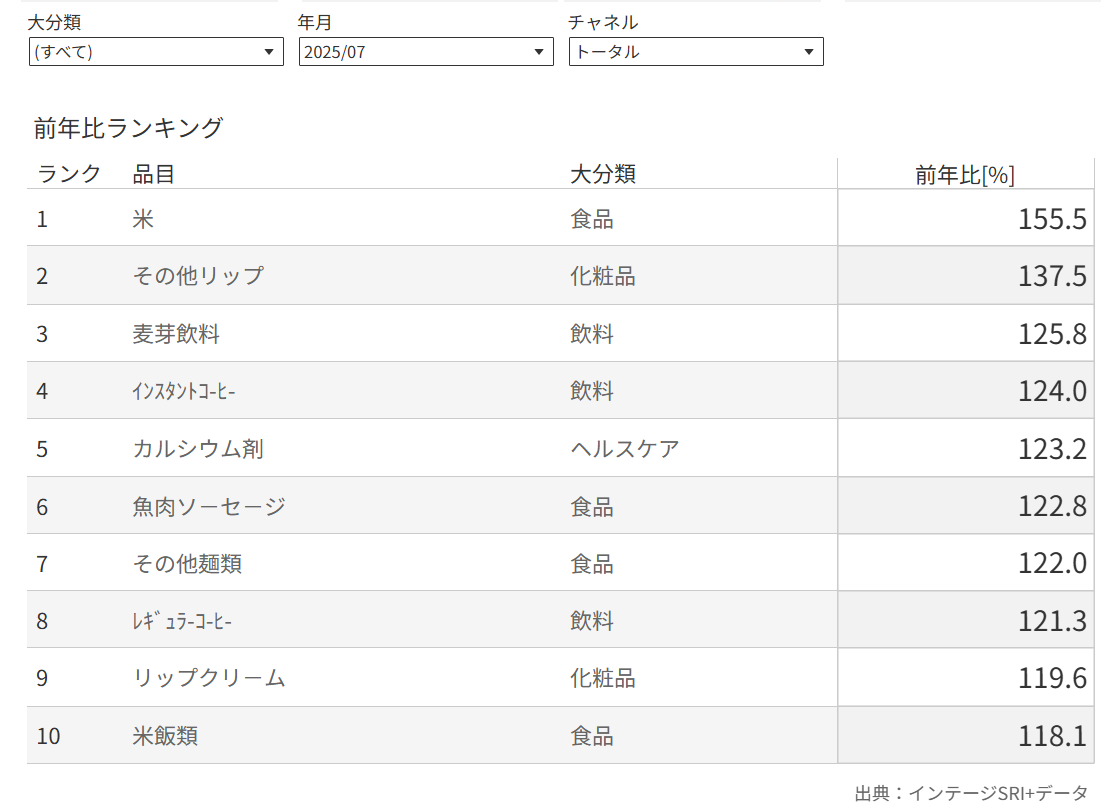Click the その他リップ item
Viewport: 1112px width, 806px height.
[x=198, y=276]
